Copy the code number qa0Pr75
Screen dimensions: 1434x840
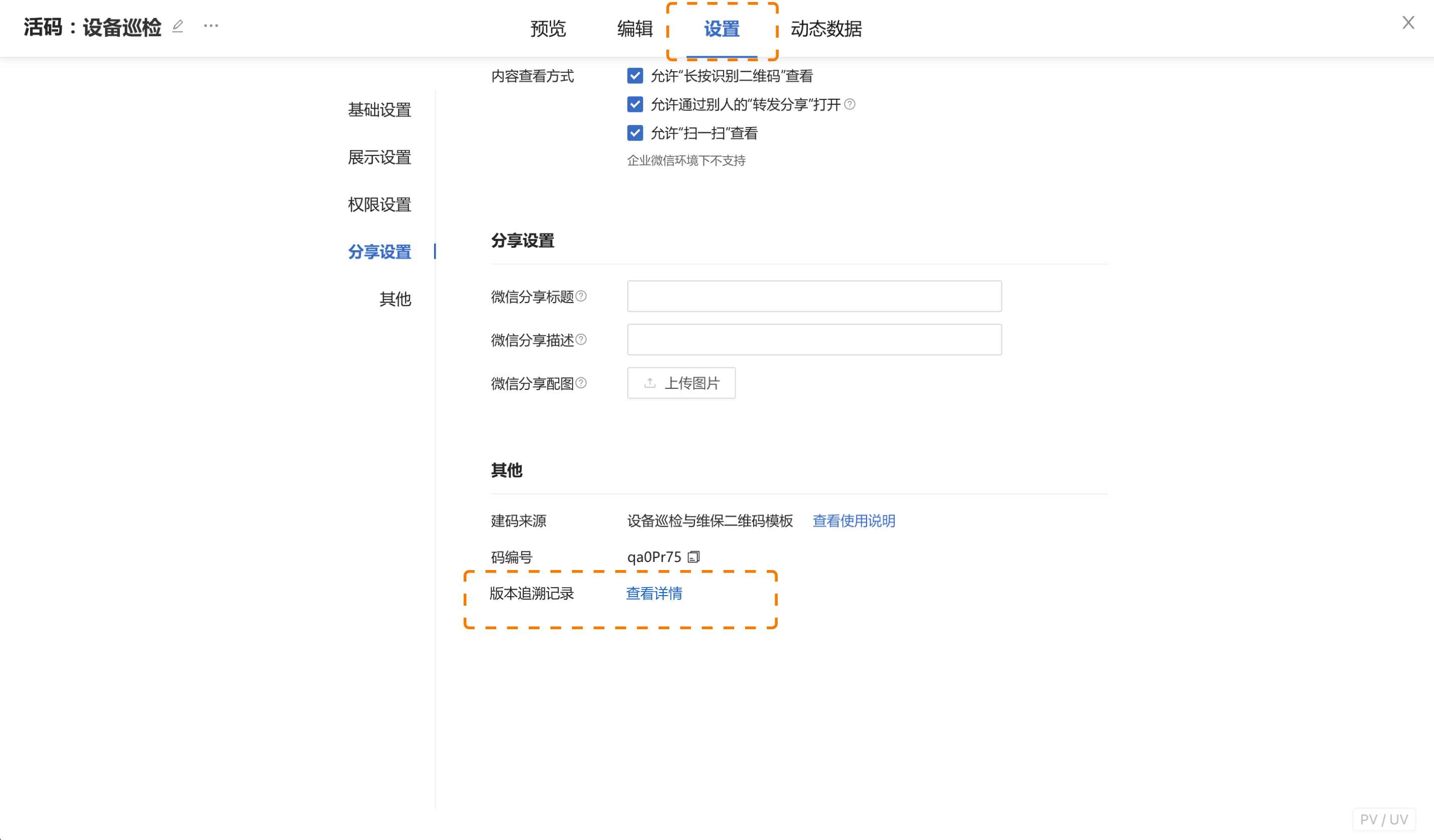694,556
